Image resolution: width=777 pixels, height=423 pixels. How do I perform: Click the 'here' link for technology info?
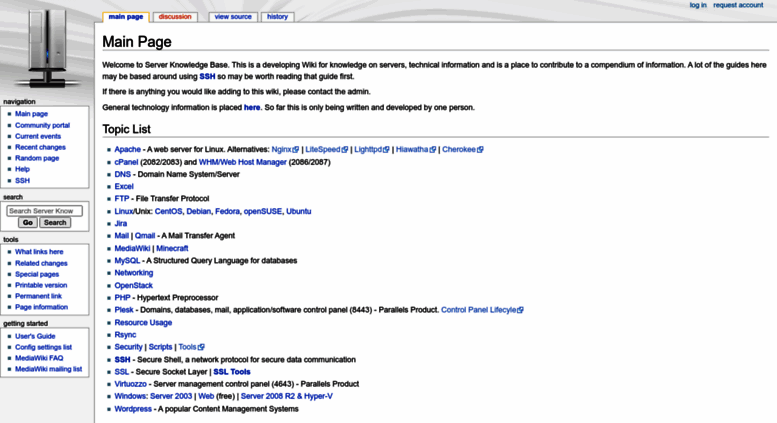pos(252,107)
